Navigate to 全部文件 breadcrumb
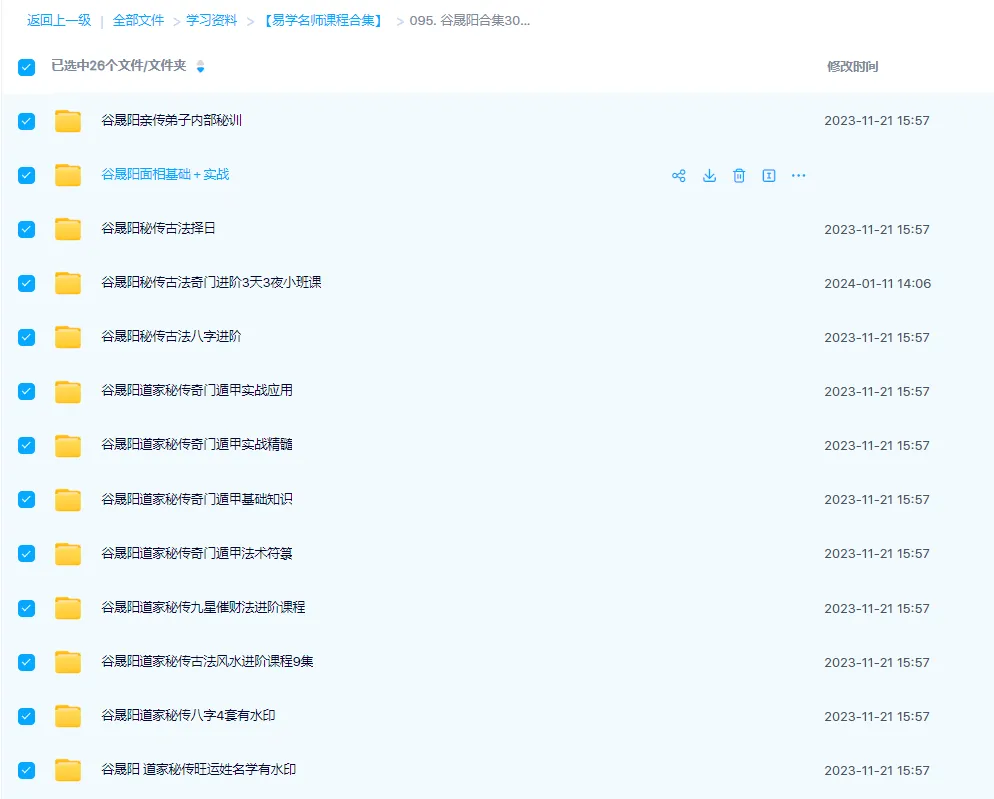Viewport: 994px width, 799px height. [138, 20]
